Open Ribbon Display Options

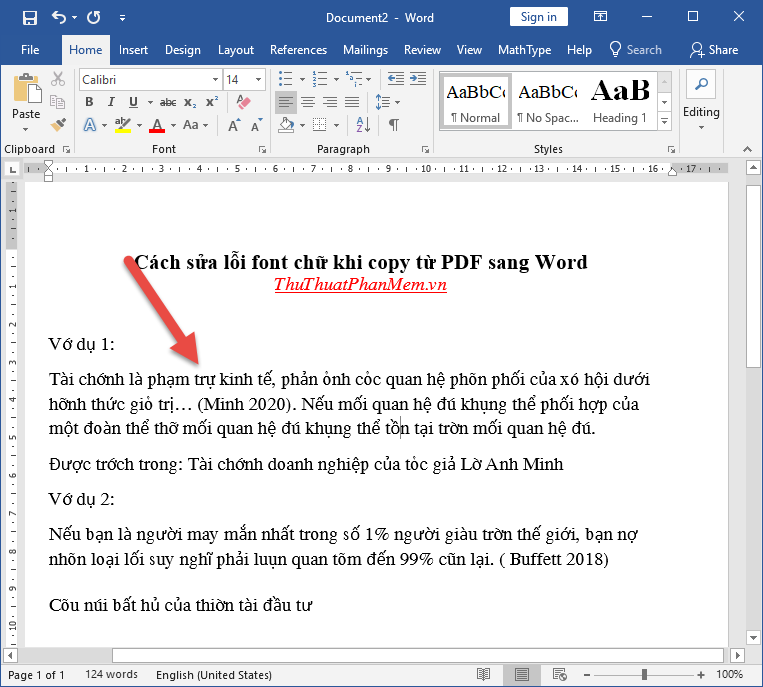[x=600, y=17]
